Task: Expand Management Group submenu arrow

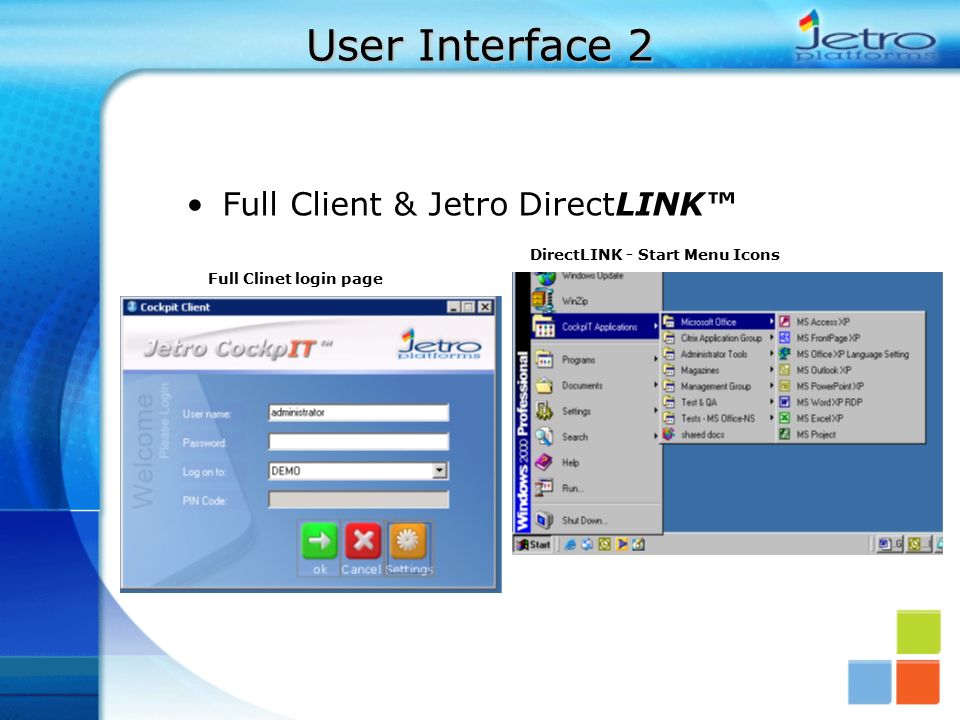Action: point(771,386)
